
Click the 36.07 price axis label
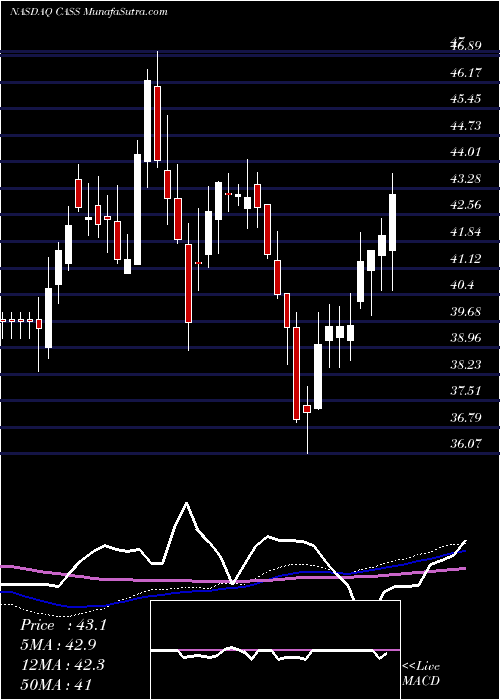pyautogui.click(x=467, y=444)
